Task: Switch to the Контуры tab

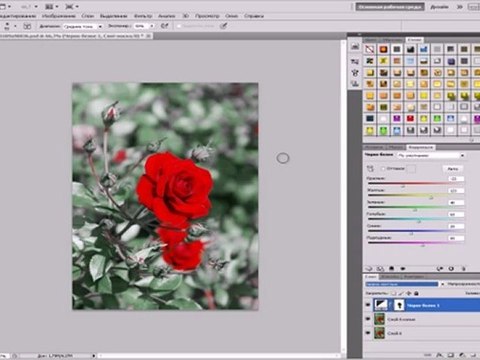Action: pos(414,277)
